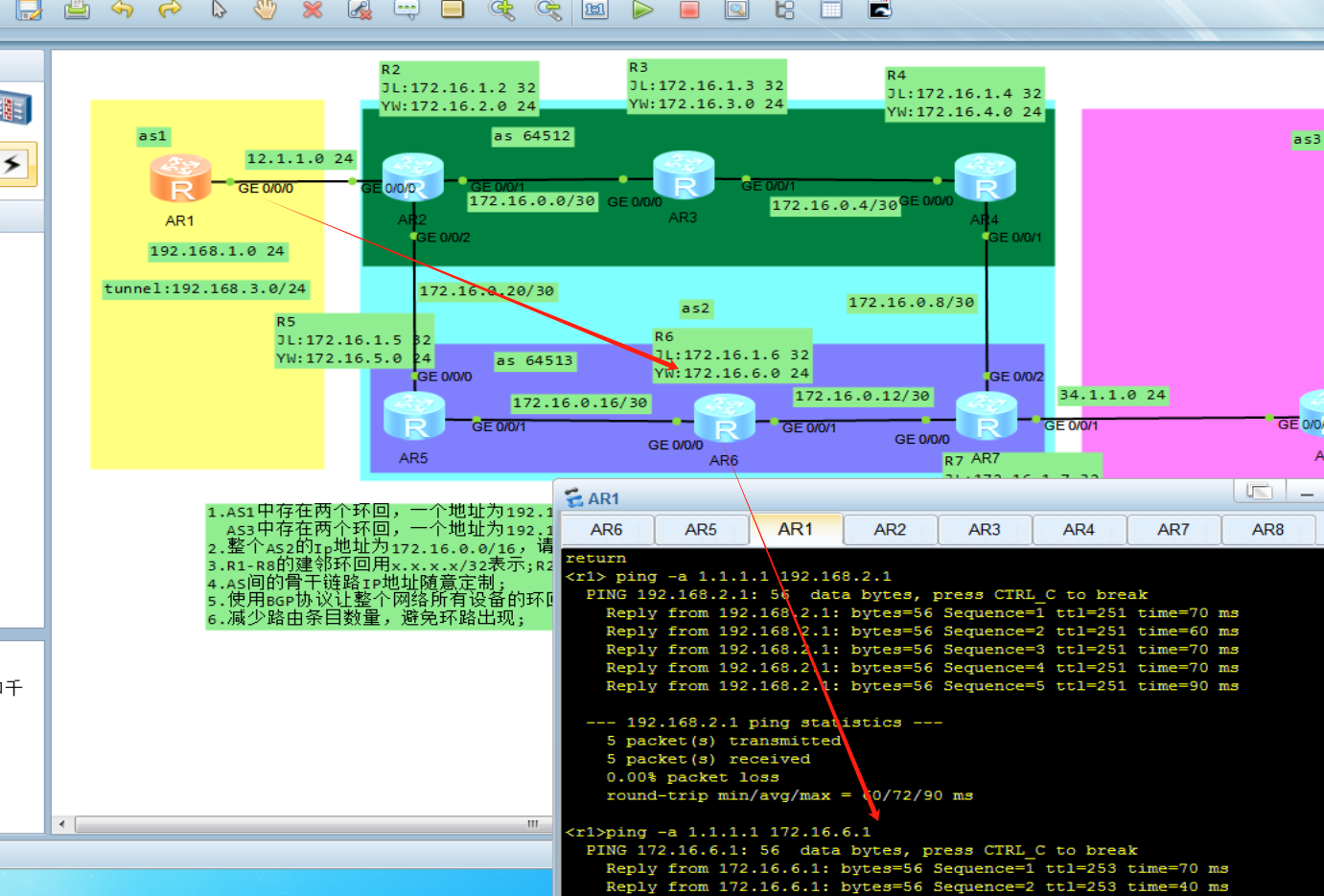Click the 'as1' area label
Screen dimensions: 1324x896
[x=152, y=136]
